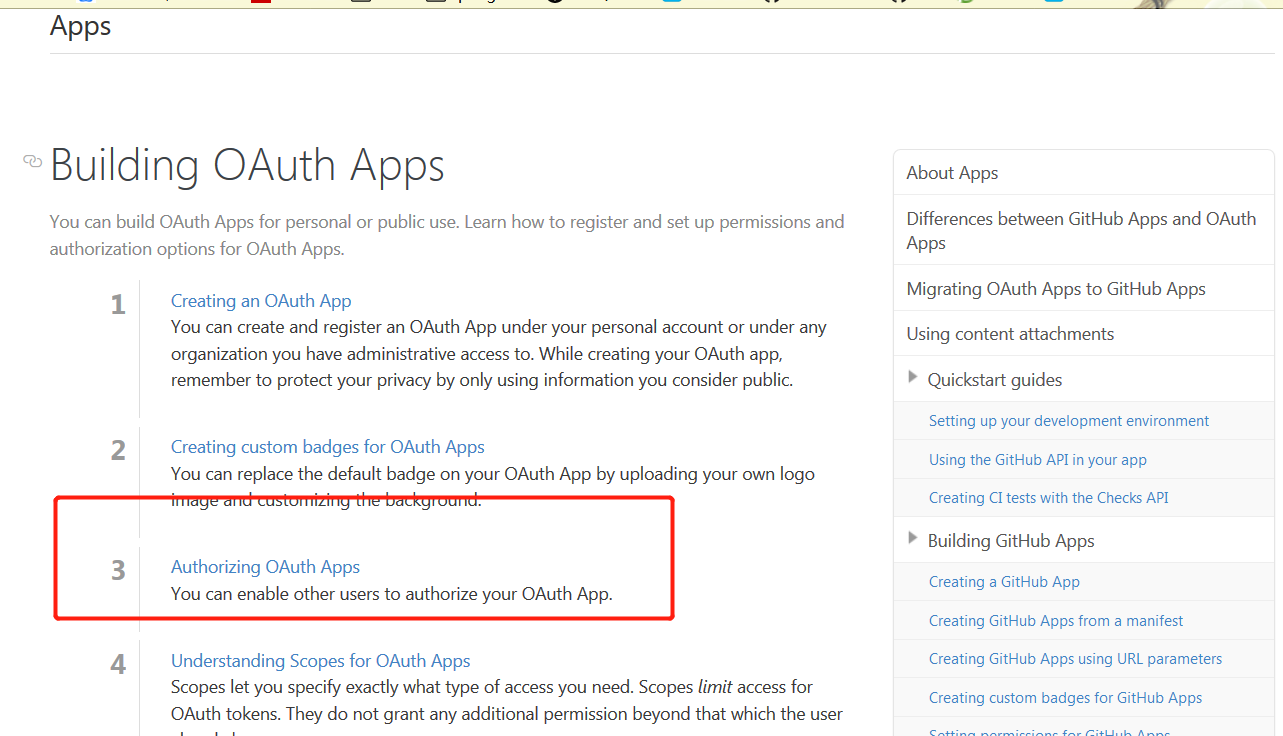The height and width of the screenshot is (736, 1283).
Task: Click the text 'You can enable other users to authorize'
Action: tap(392, 593)
